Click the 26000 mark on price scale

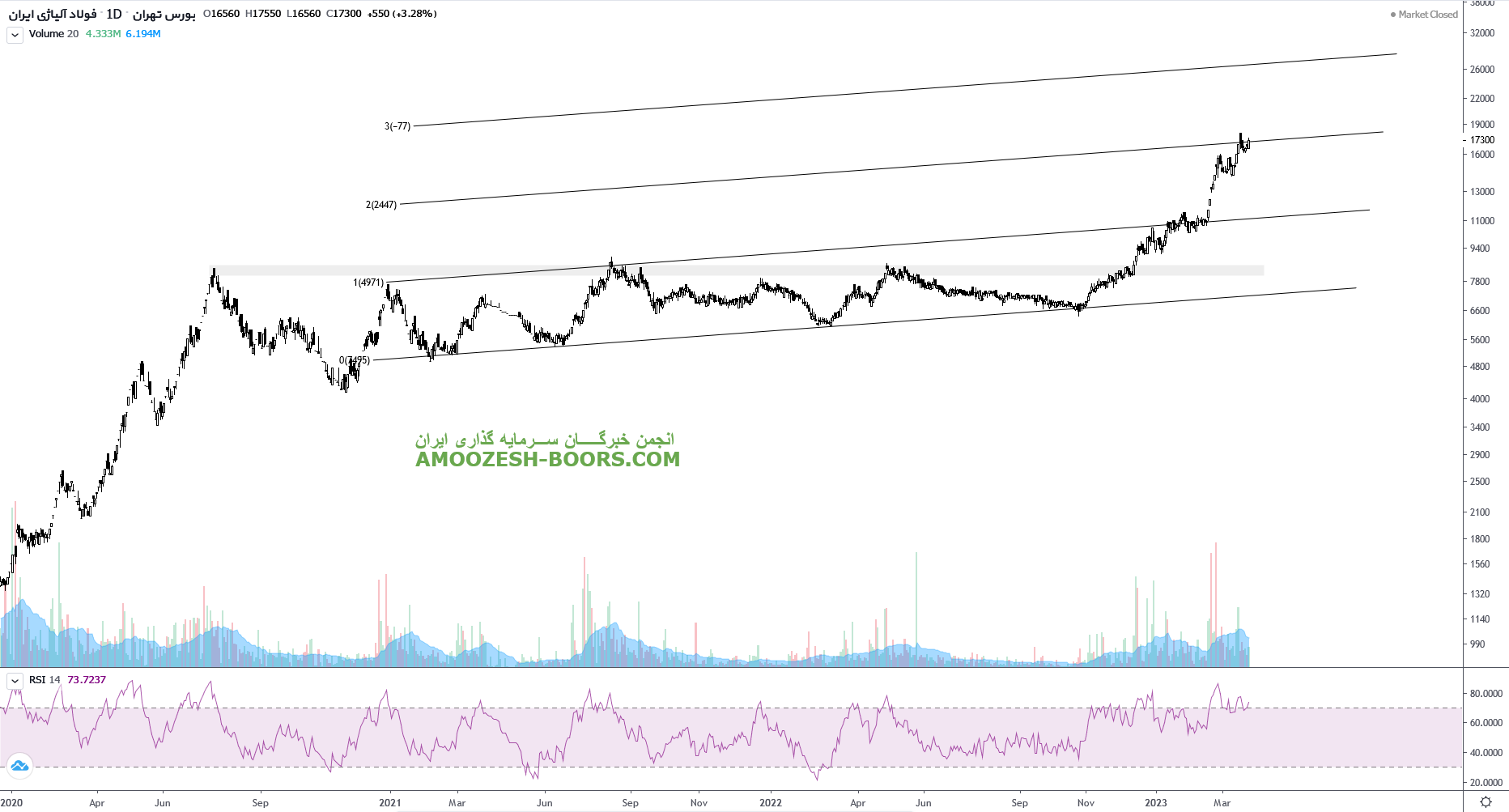click(1482, 70)
